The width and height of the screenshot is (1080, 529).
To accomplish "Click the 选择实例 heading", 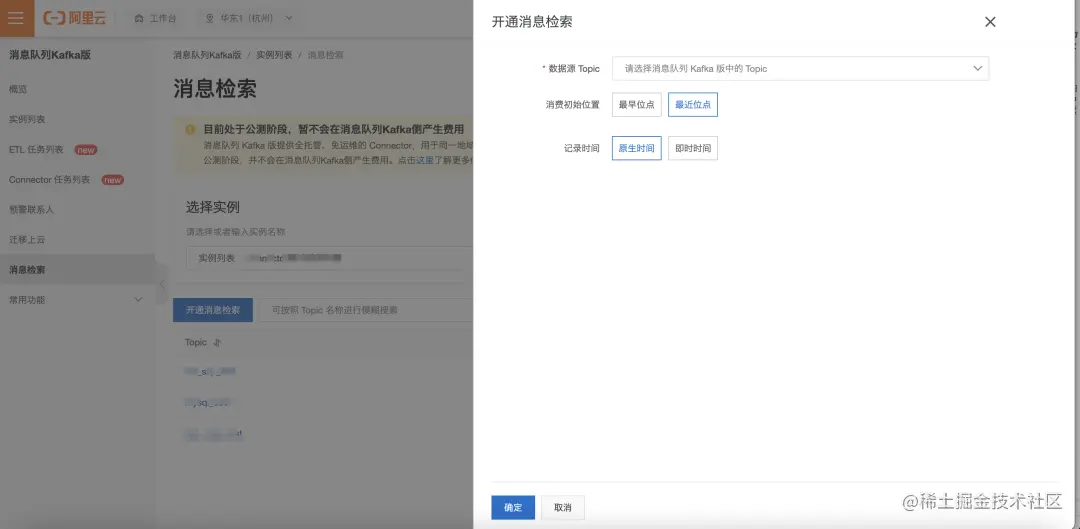I will pyautogui.click(x=213, y=207).
